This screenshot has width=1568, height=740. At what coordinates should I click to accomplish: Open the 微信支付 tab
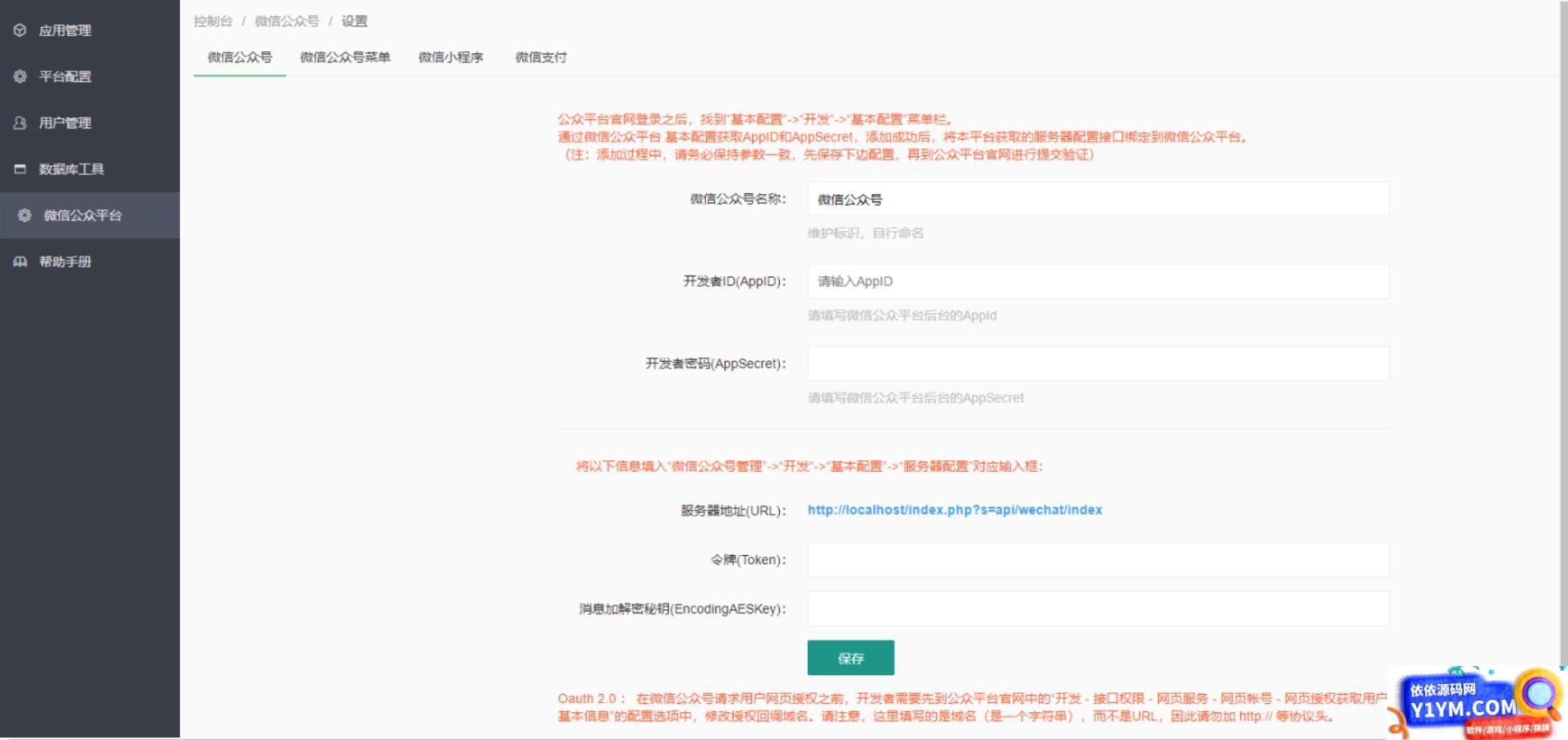coord(541,58)
